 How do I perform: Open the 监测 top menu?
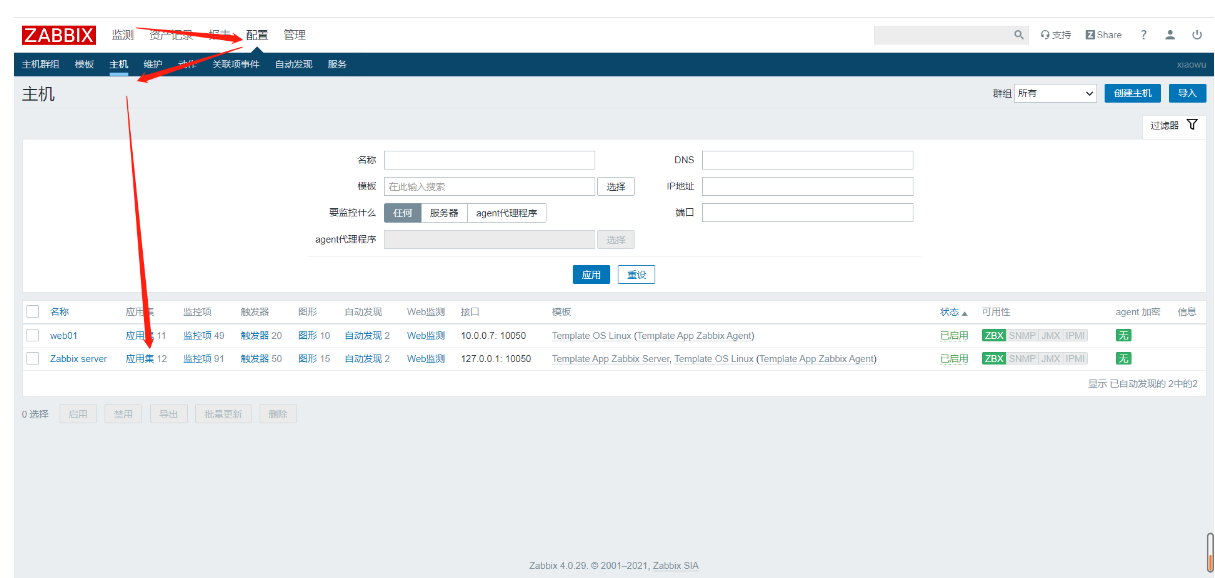[122, 35]
